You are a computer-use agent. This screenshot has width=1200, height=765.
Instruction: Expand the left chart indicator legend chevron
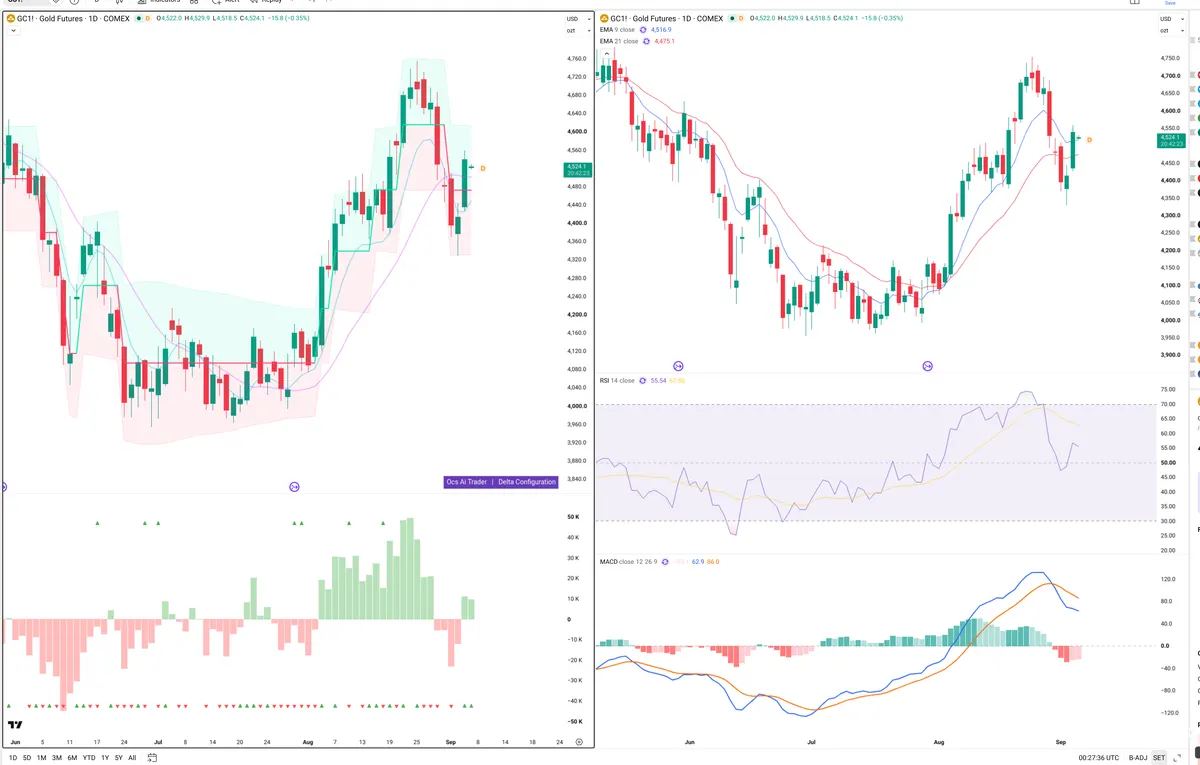coord(12,31)
